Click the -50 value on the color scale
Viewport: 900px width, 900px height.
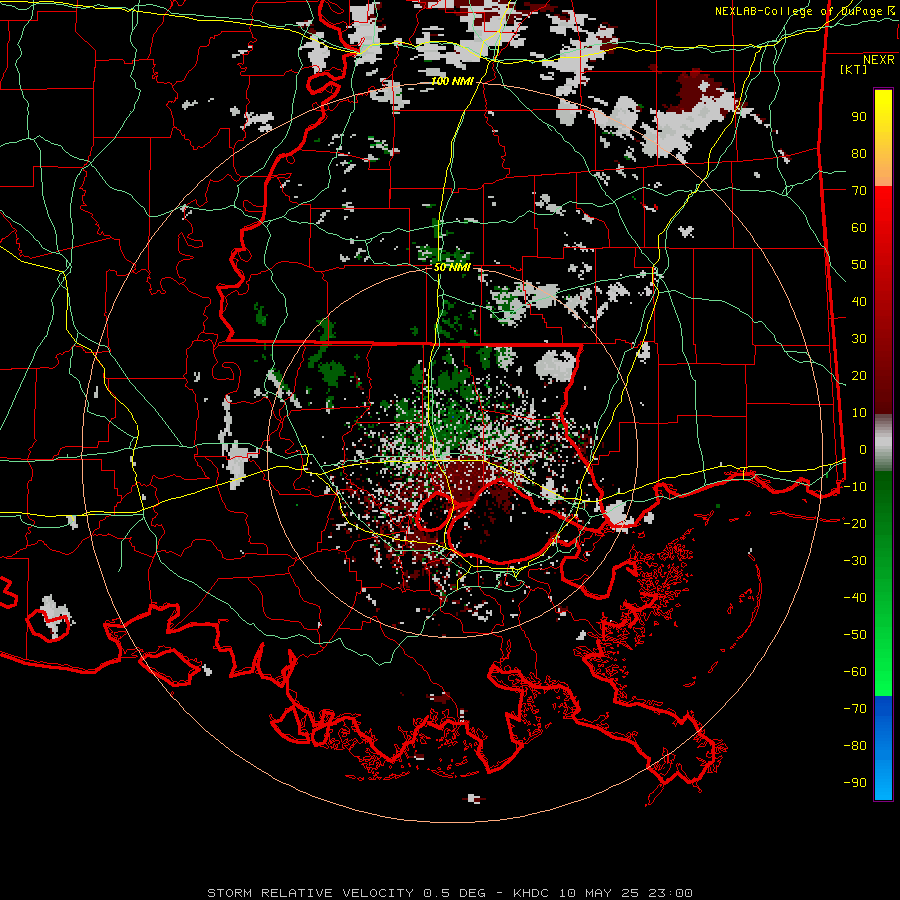click(x=855, y=635)
